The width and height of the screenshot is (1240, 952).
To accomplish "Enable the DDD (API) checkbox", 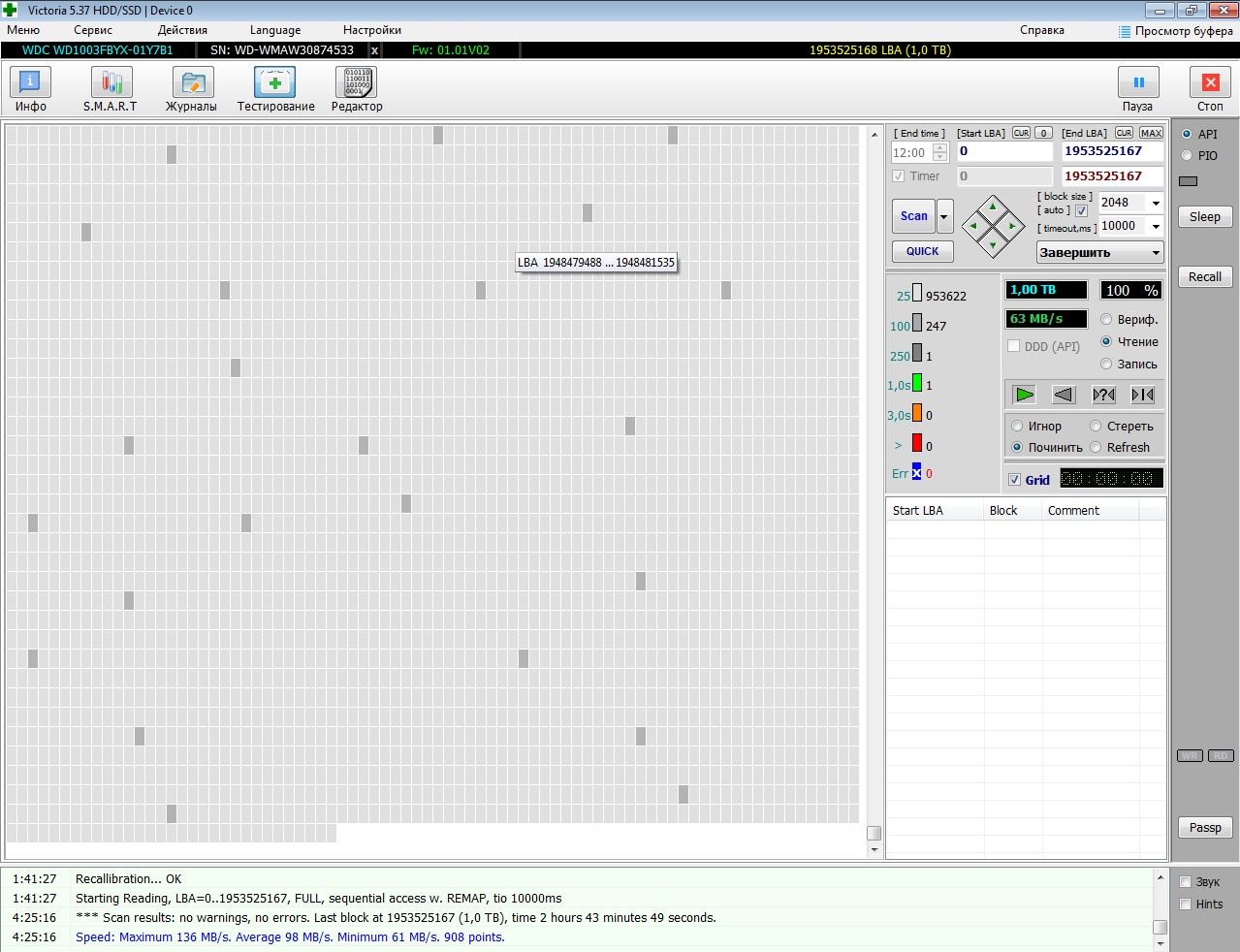I will click(1013, 346).
